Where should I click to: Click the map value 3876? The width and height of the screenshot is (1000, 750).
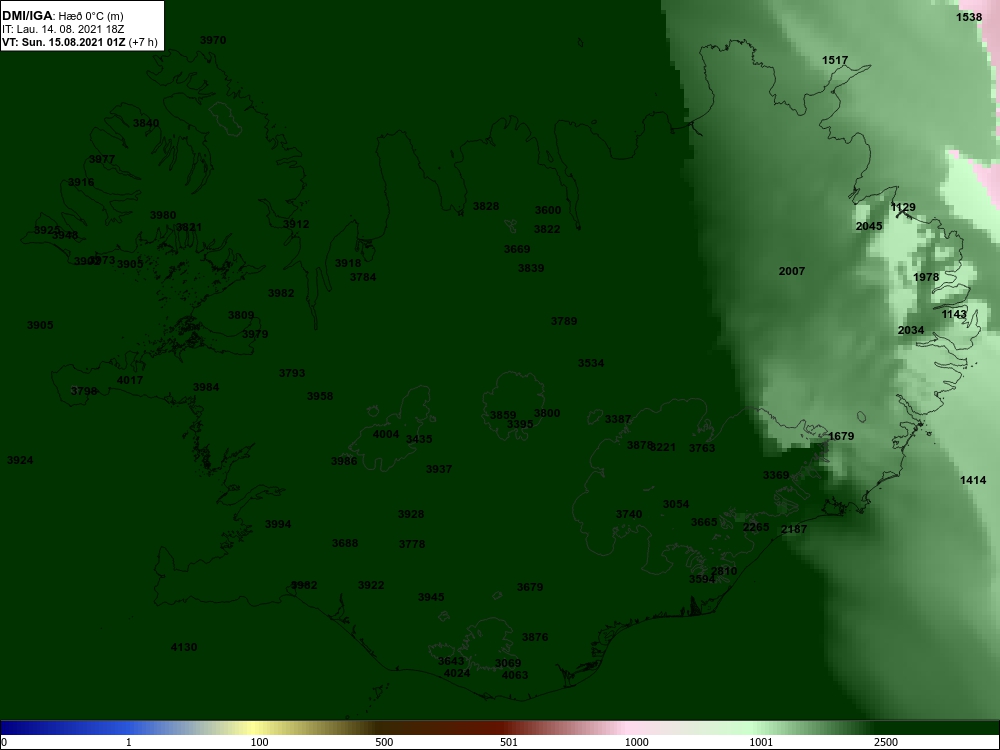[x=535, y=637]
